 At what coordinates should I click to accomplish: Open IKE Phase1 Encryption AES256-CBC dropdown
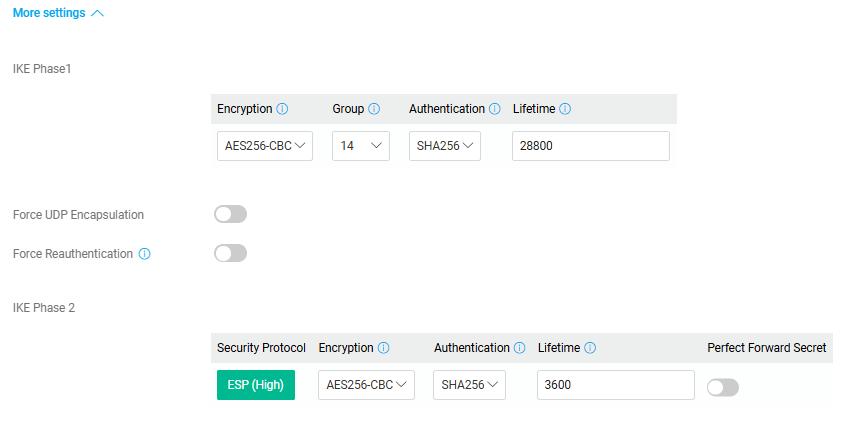[x=265, y=146]
